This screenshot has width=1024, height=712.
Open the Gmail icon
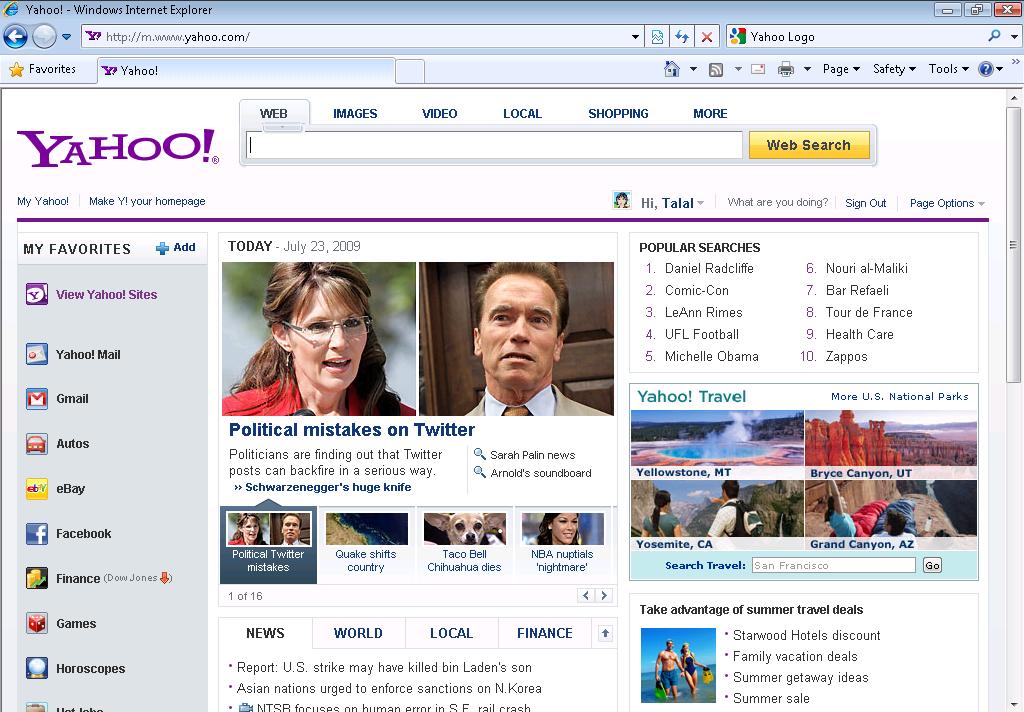[x=37, y=398]
